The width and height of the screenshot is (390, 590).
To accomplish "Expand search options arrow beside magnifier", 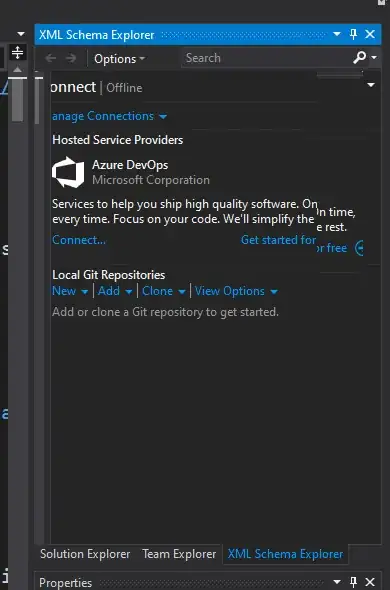I will [374, 58].
